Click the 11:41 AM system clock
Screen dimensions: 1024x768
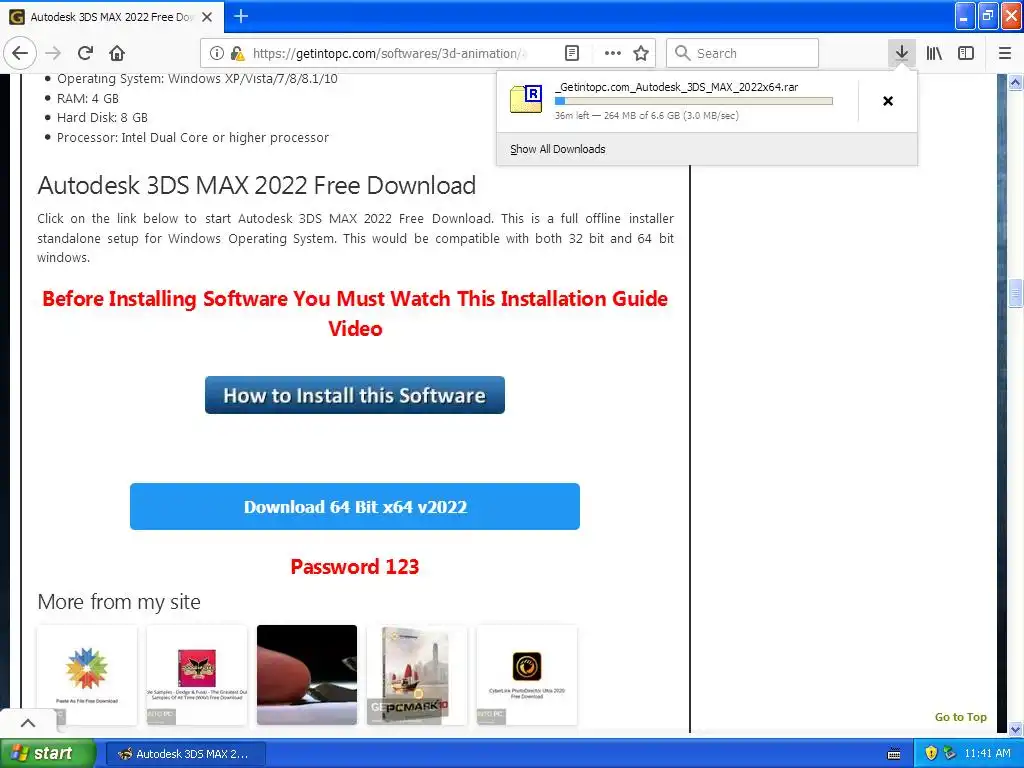coord(987,754)
